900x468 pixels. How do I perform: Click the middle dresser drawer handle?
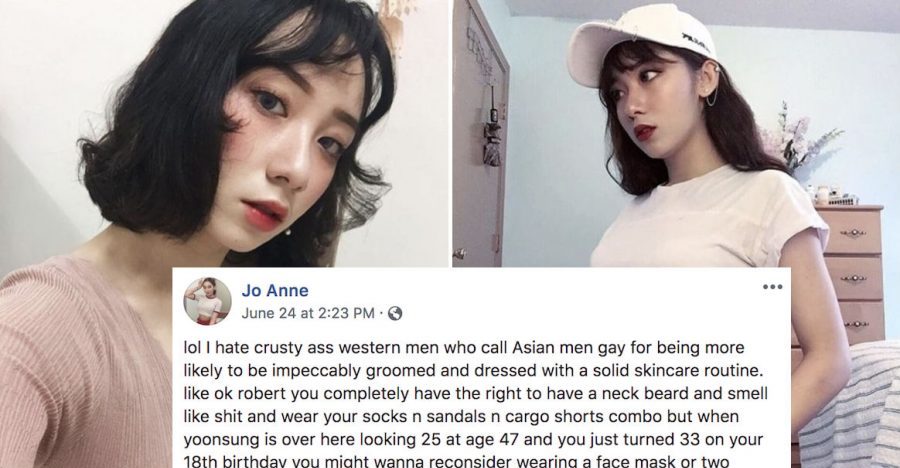[852, 279]
